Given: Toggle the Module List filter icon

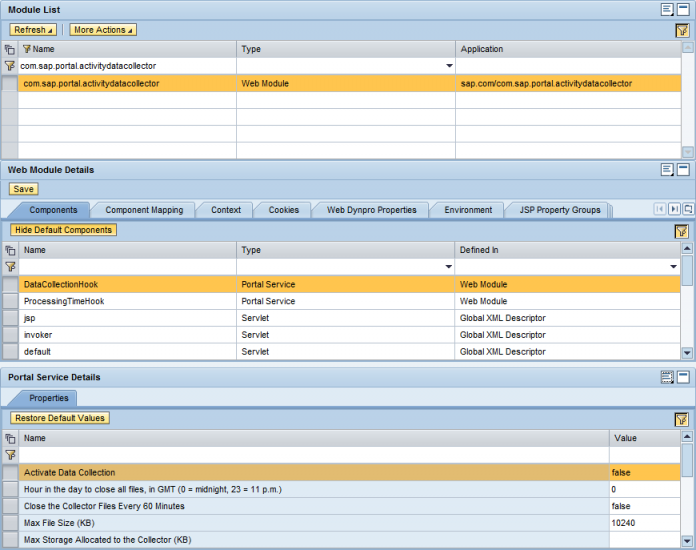Looking at the screenshot, I should click(x=682, y=30).
